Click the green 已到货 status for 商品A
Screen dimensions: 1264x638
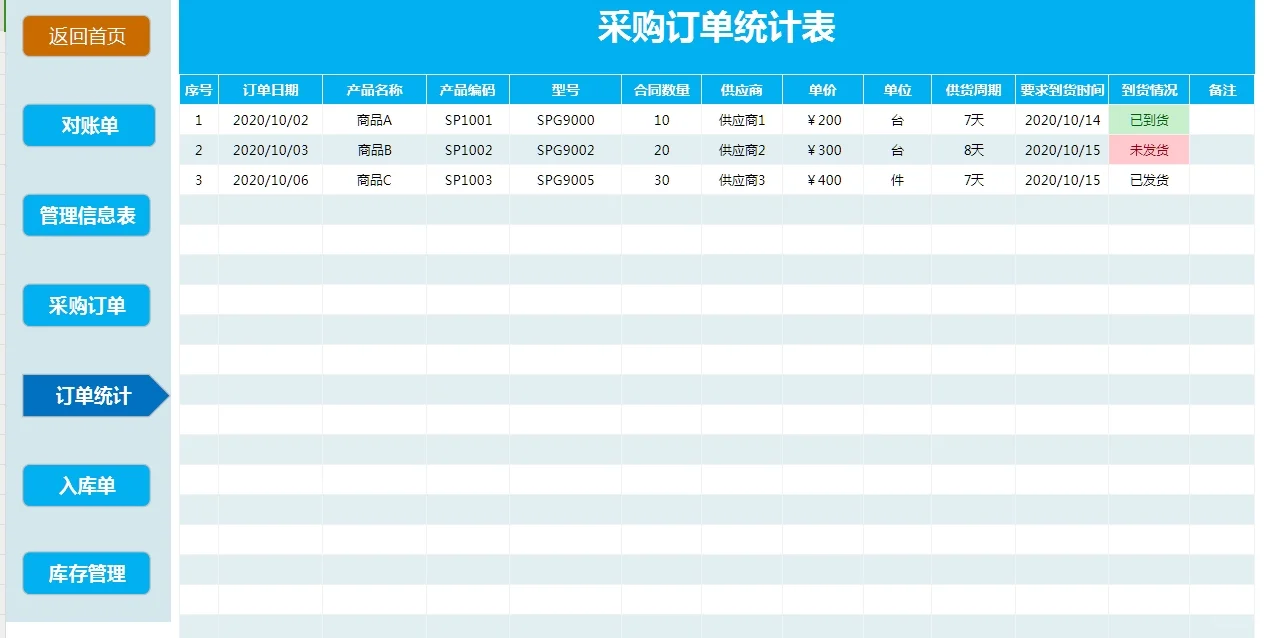pyautogui.click(x=1148, y=117)
